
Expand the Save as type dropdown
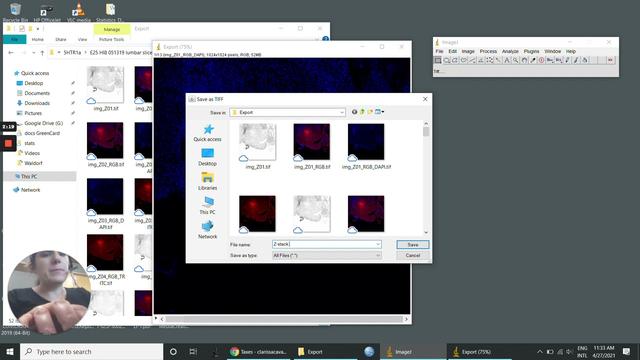coord(378,255)
